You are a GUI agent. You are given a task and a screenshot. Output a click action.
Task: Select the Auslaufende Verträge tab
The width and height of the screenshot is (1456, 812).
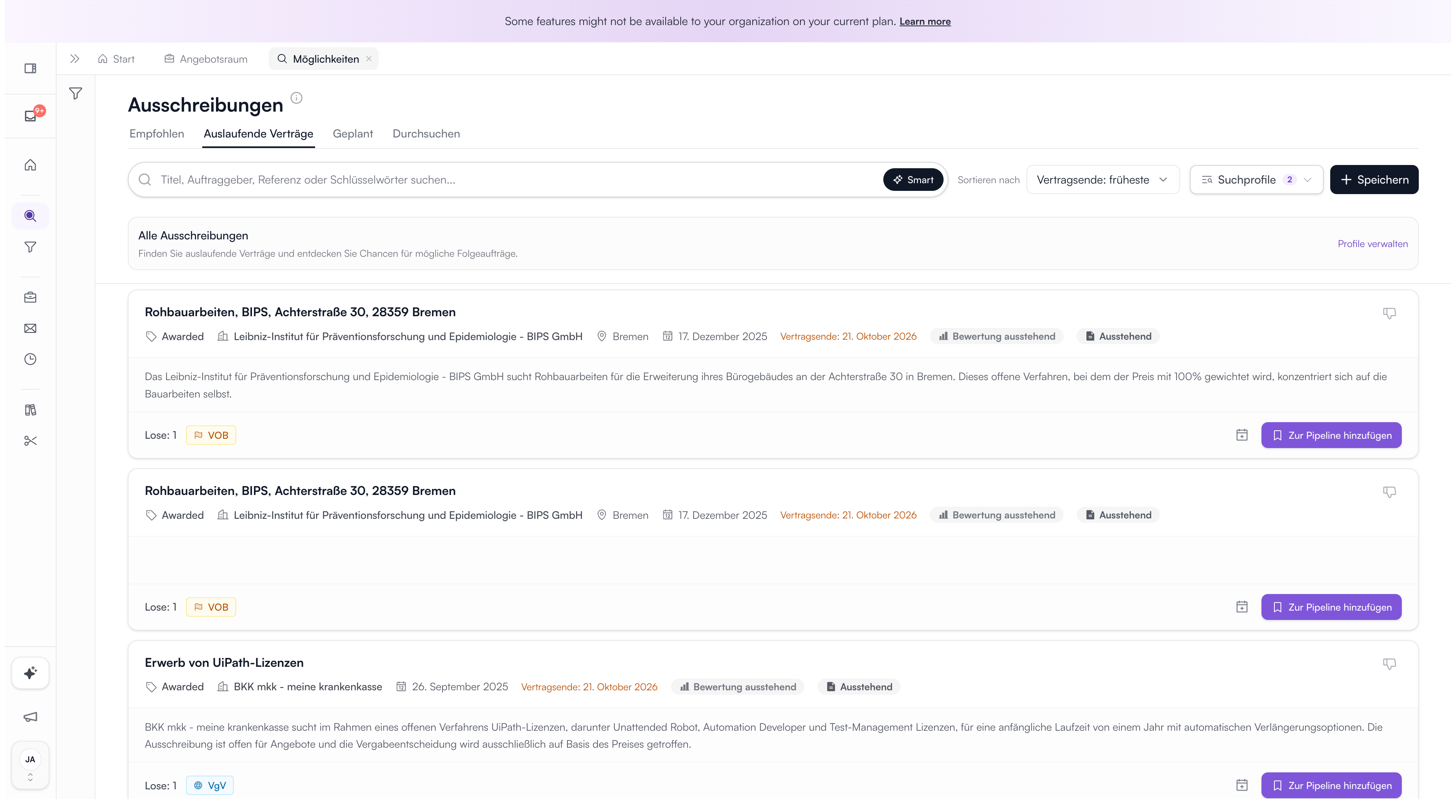tap(258, 133)
